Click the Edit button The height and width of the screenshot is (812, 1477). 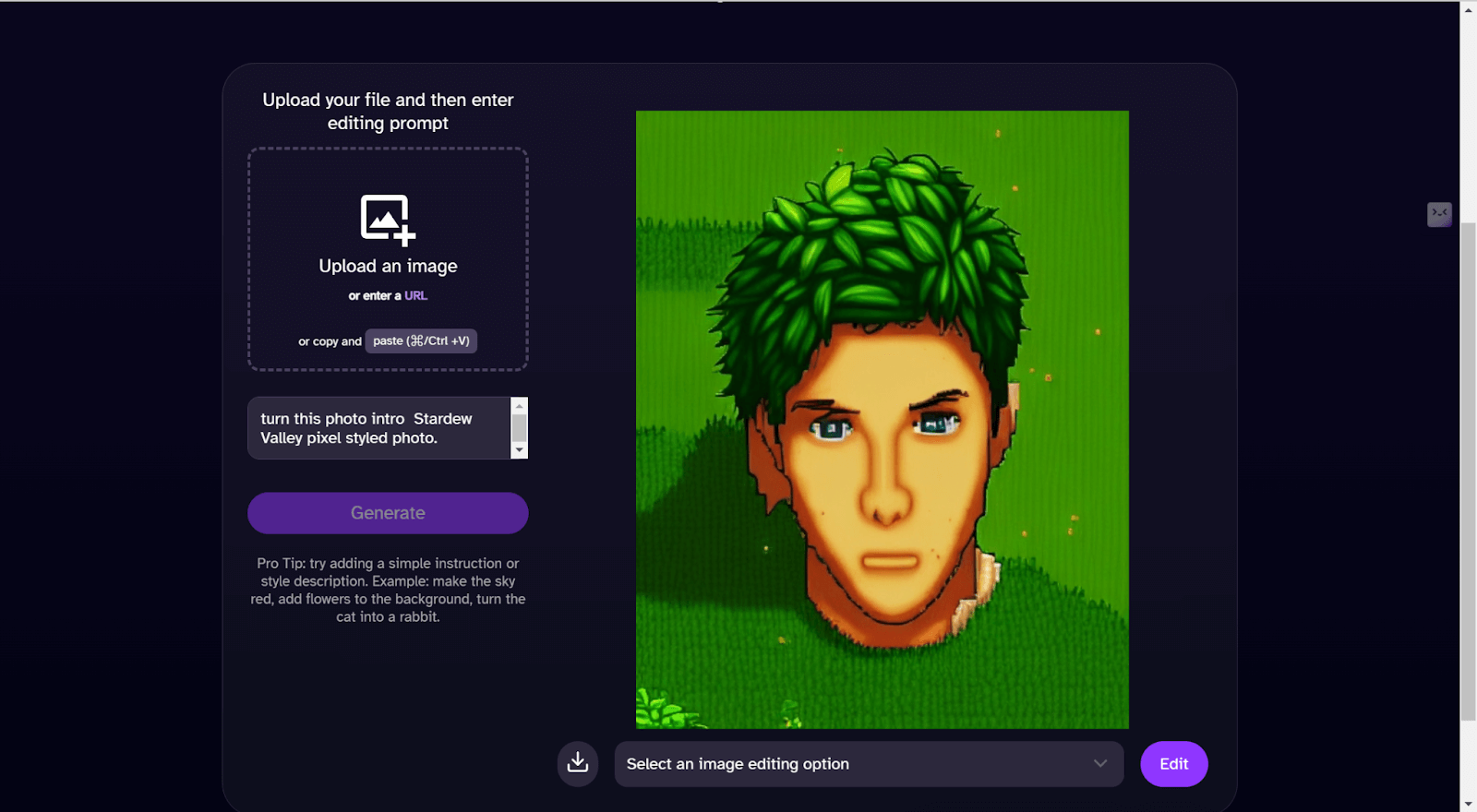point(1173,764)
